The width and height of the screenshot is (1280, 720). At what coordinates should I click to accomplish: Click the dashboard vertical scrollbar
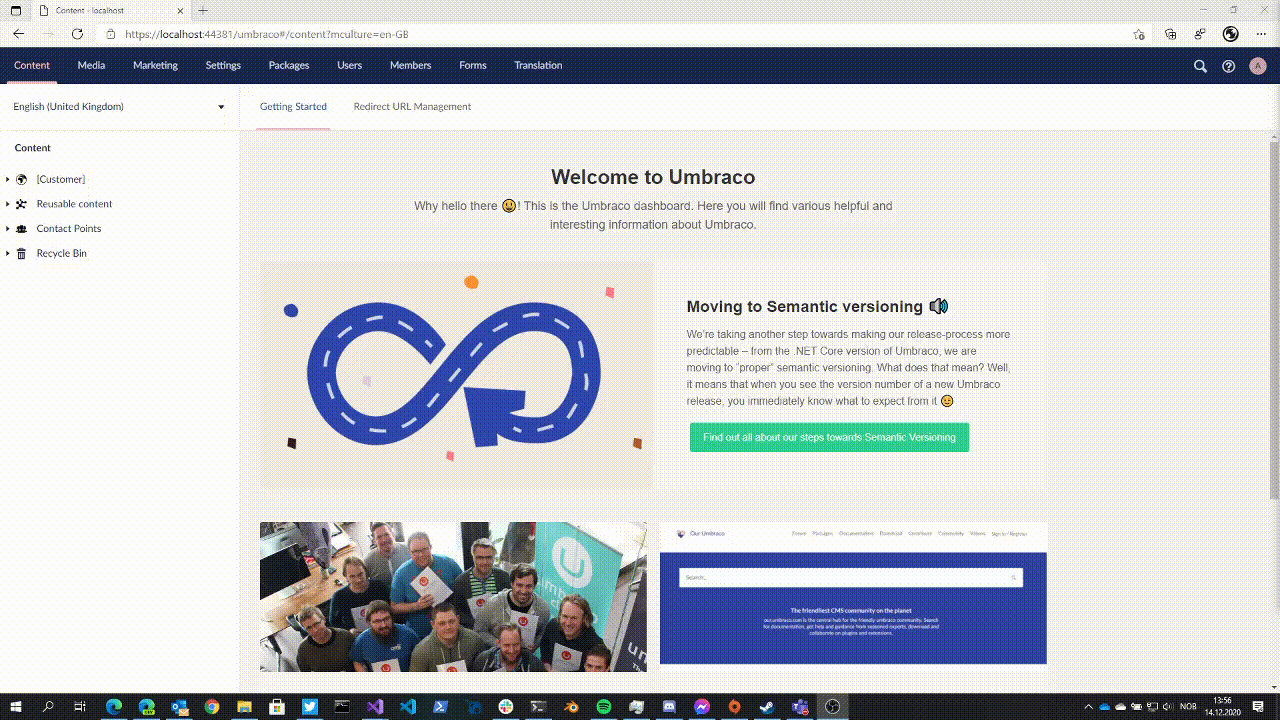pyautogui.click(x=1274, y=320)
